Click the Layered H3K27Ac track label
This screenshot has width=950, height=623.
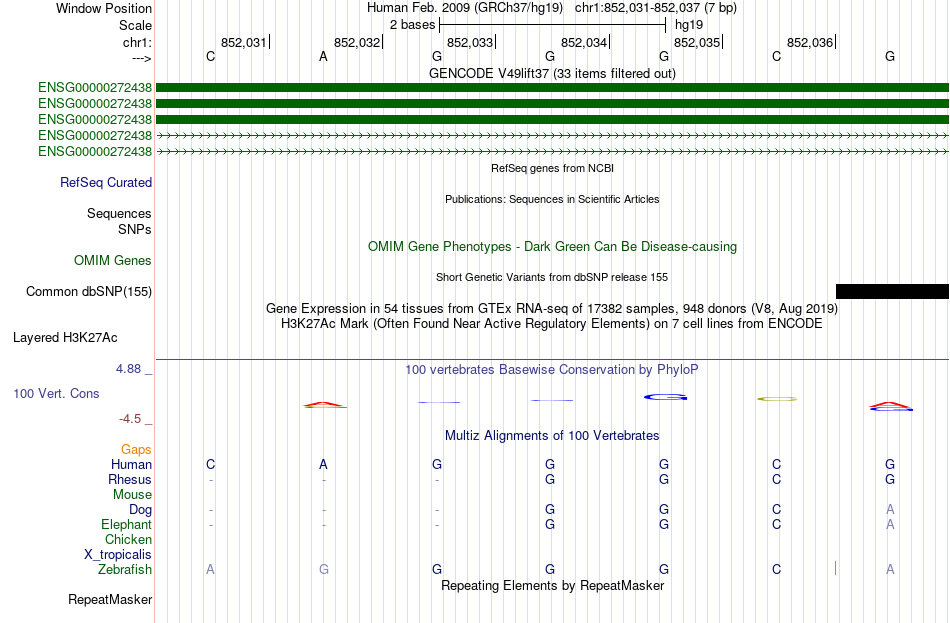(x=65, y=338)
